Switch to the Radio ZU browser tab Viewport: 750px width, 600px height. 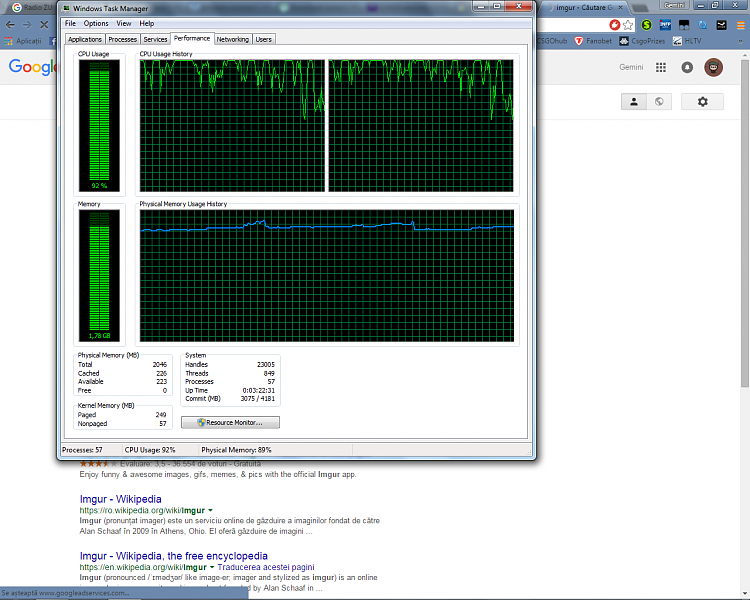point(32,7)
